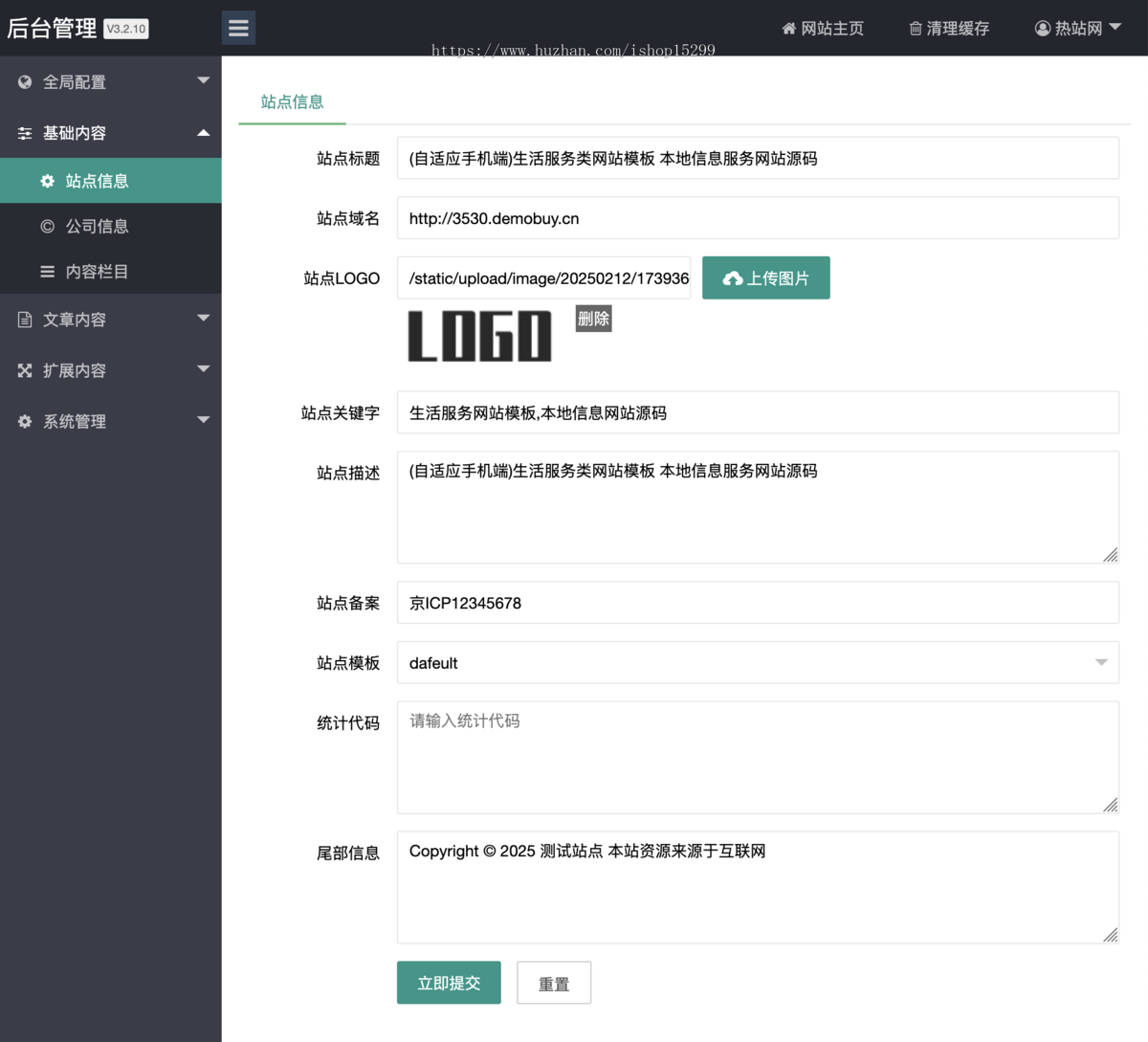This screenshot has height=1042, width=1148.
Task: Click the resize handle of 统计代码 textarea
Action: click(x=1110, y=806)
